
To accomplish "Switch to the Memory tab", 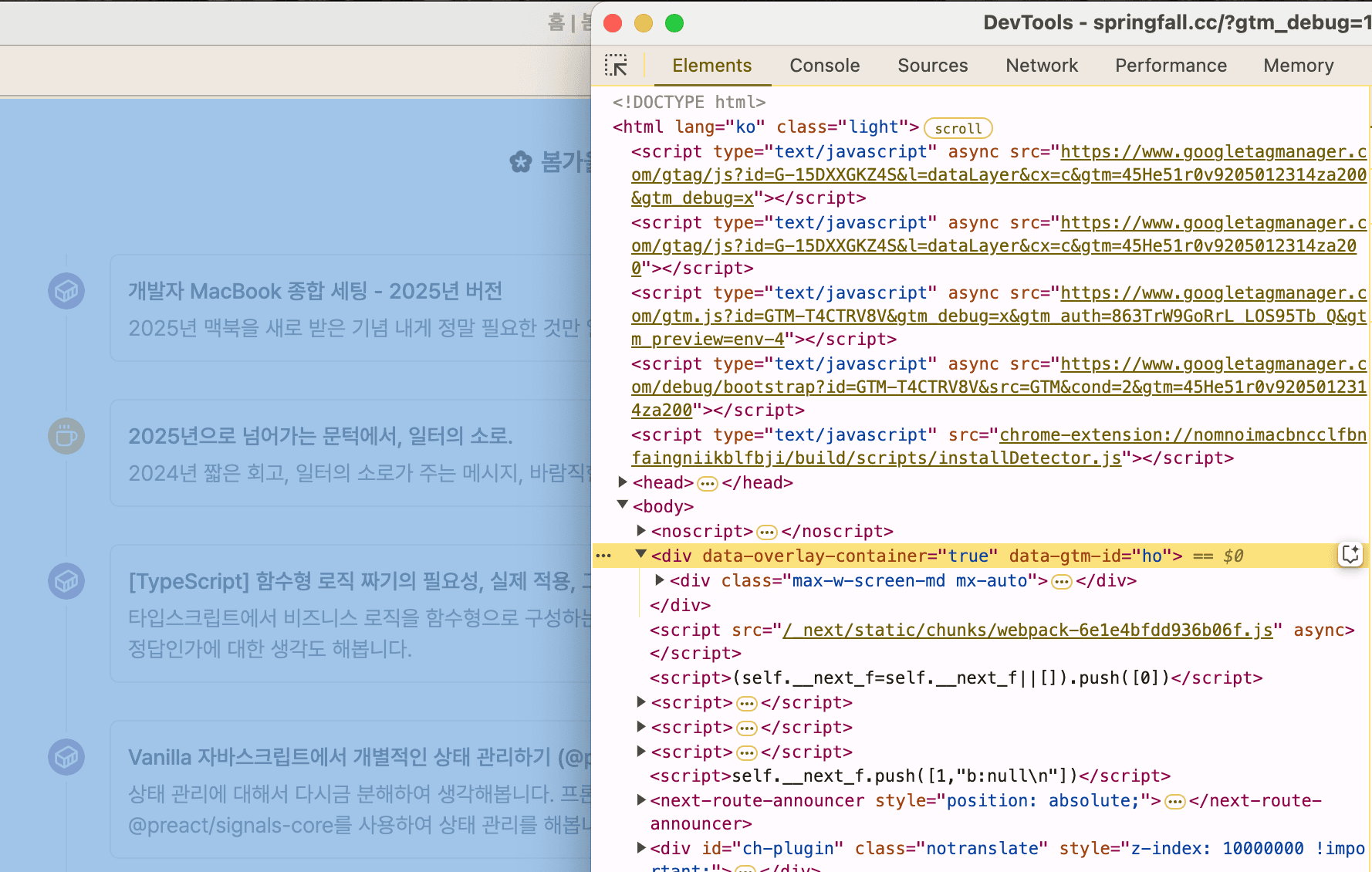I will [x=1298, y=66].
